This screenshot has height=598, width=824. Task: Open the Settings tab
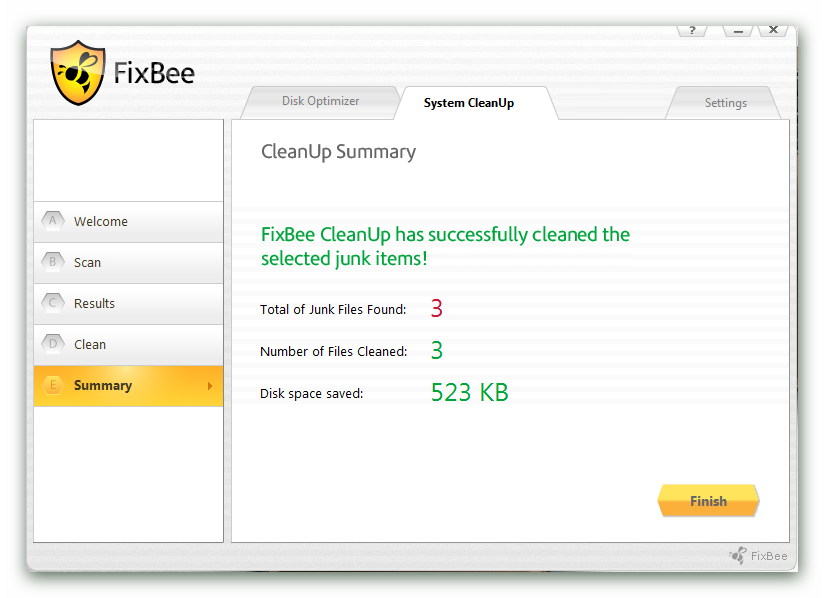(x=725, y=103)
